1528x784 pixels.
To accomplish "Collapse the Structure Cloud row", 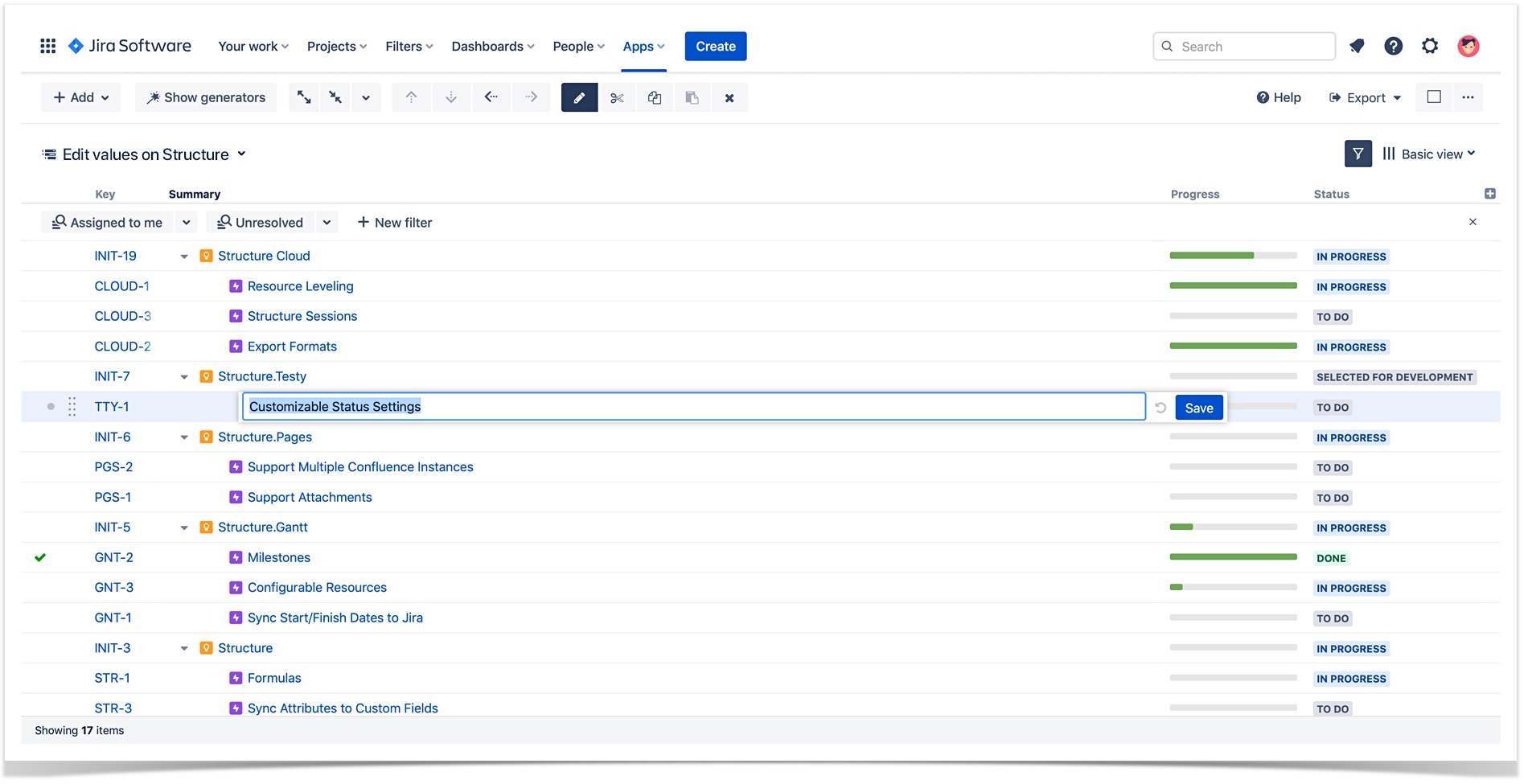I will click(x=184, y=257).
